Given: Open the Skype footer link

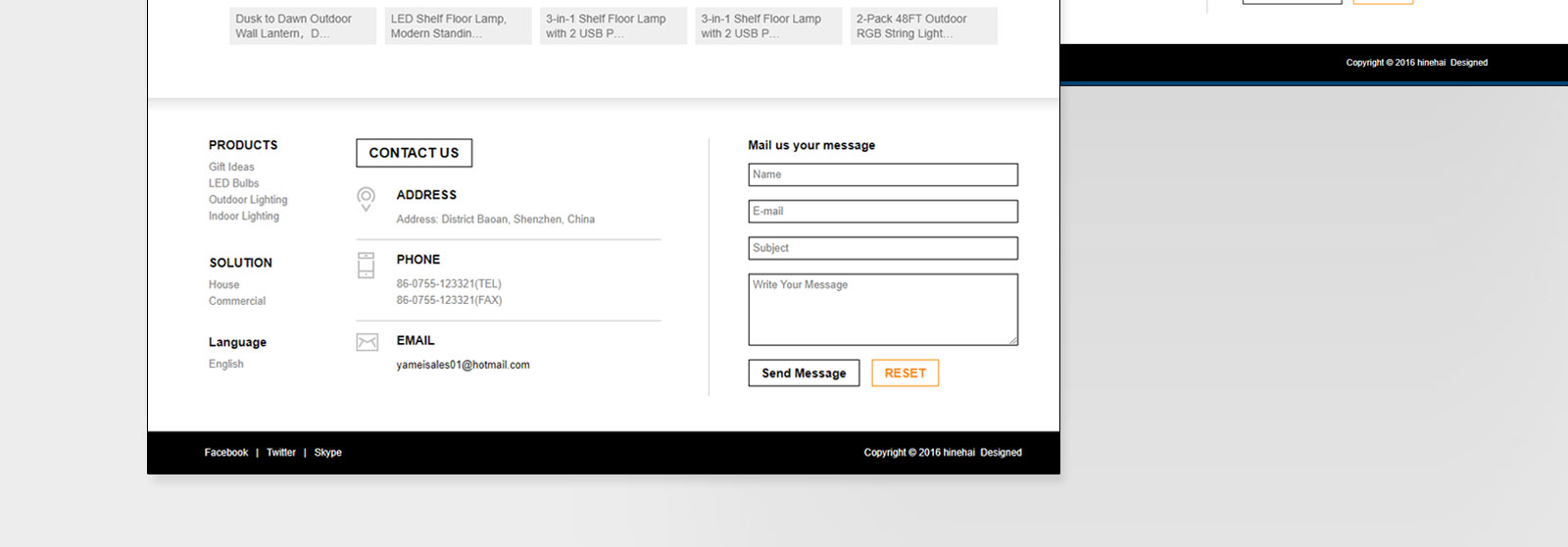Looking at the screenshot, I should click(327, 453).
